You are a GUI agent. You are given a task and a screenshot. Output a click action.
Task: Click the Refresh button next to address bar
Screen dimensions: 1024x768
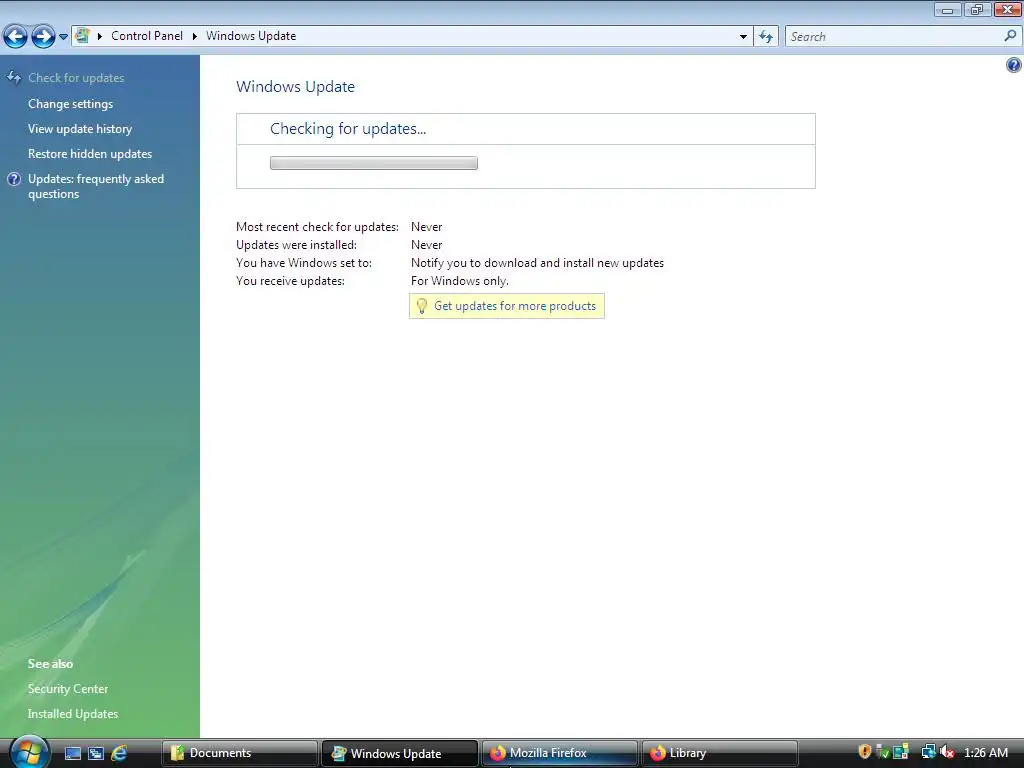click(766, 37)
